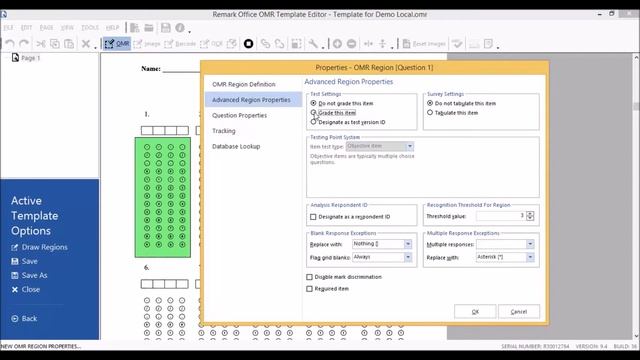
Task: Click into the Threshold value field
Action: 501,216
